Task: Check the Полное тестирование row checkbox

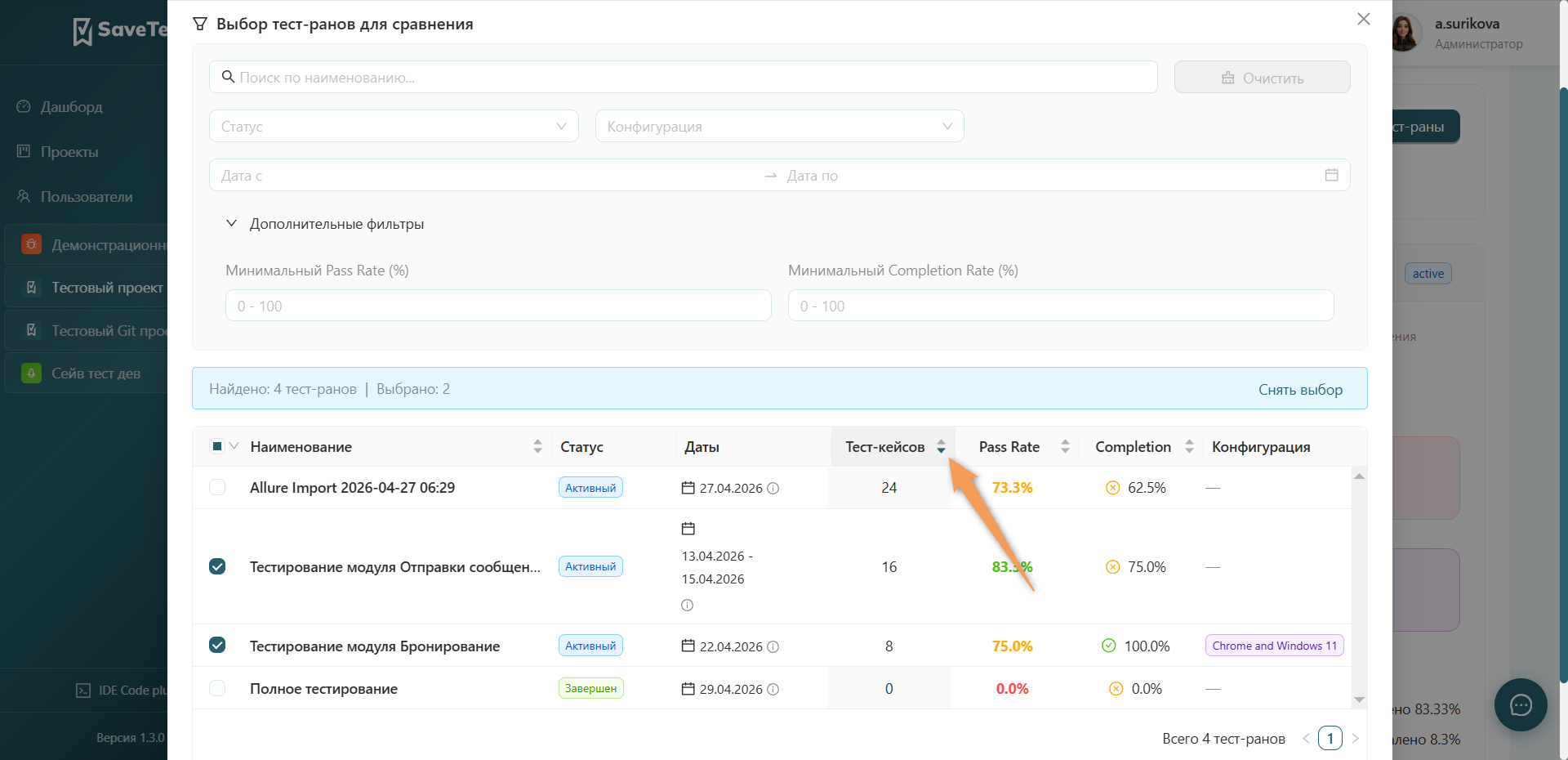Action: [x=217, y=688]
